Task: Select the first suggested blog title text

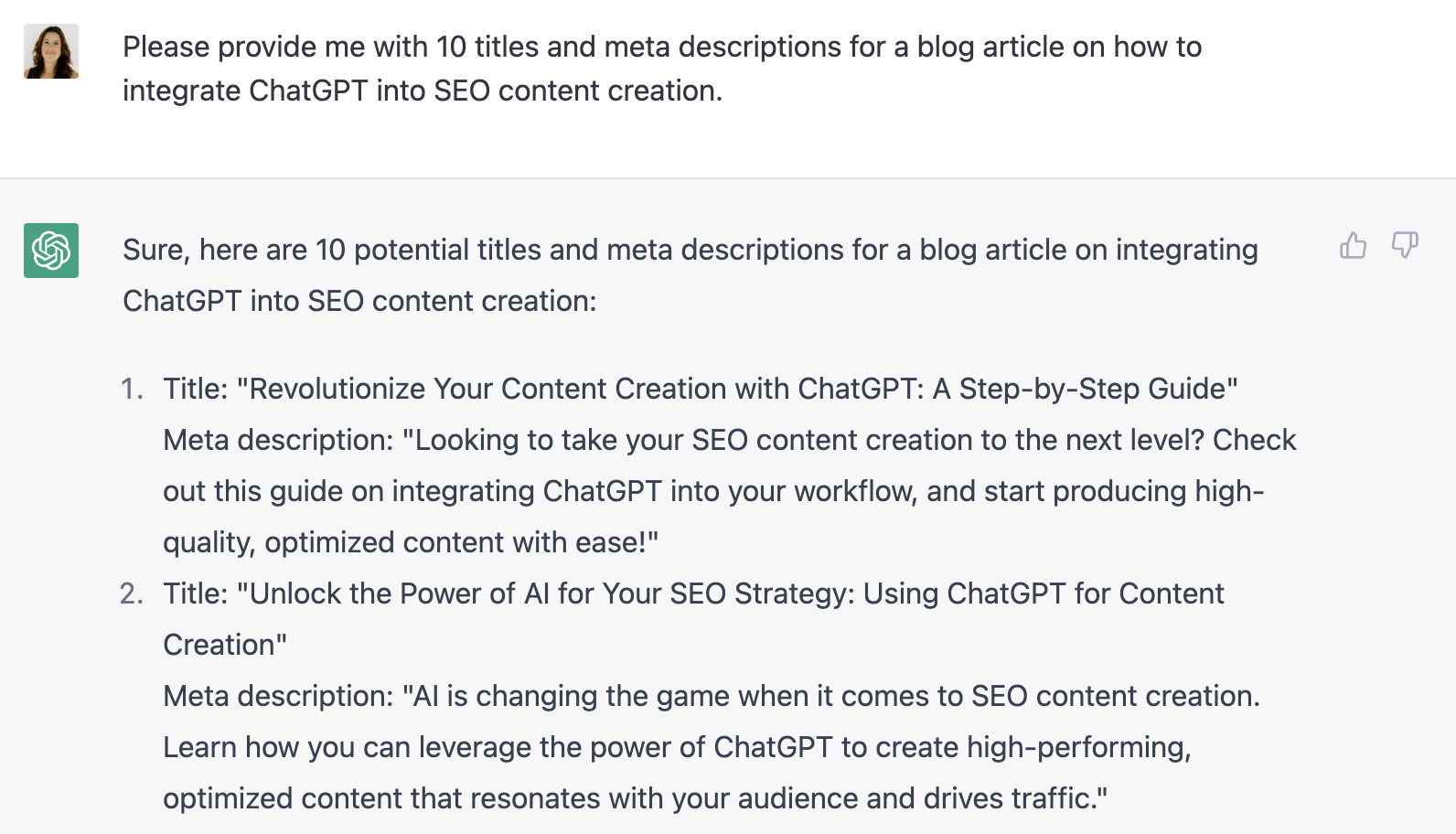Action: [x=701, y=389]
